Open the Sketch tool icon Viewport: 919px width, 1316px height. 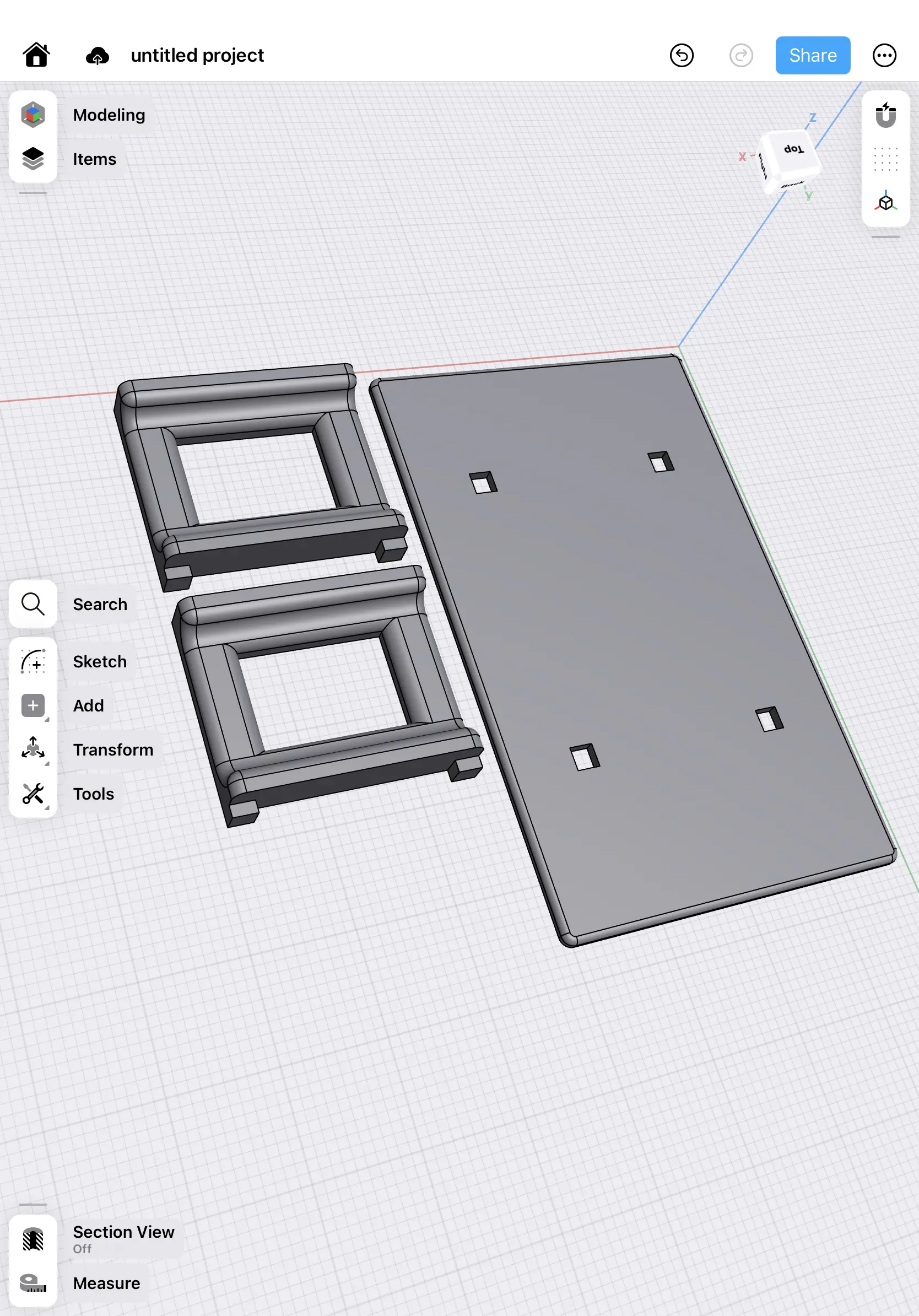33,661
